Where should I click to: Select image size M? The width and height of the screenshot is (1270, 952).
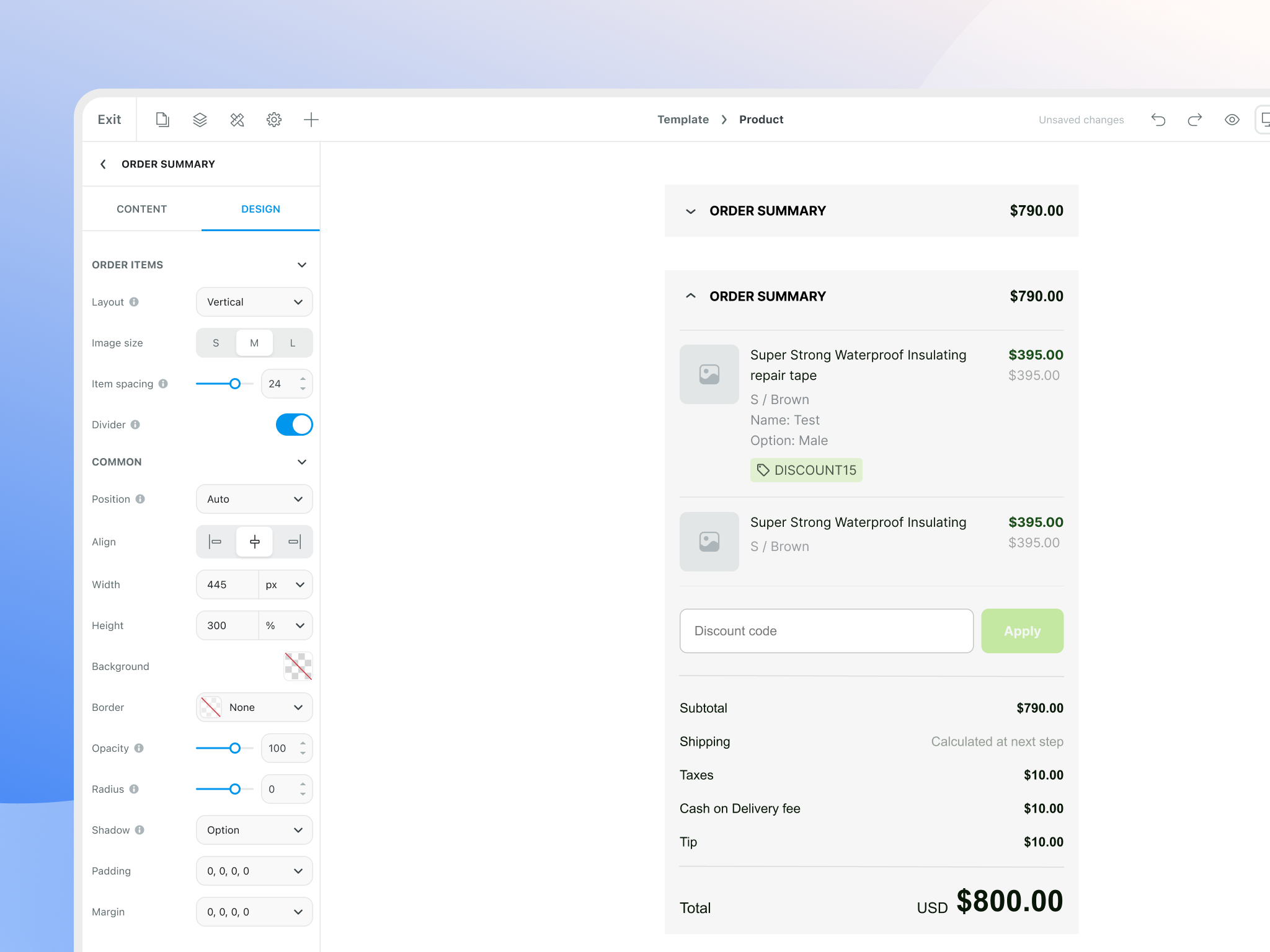point(254,343)
